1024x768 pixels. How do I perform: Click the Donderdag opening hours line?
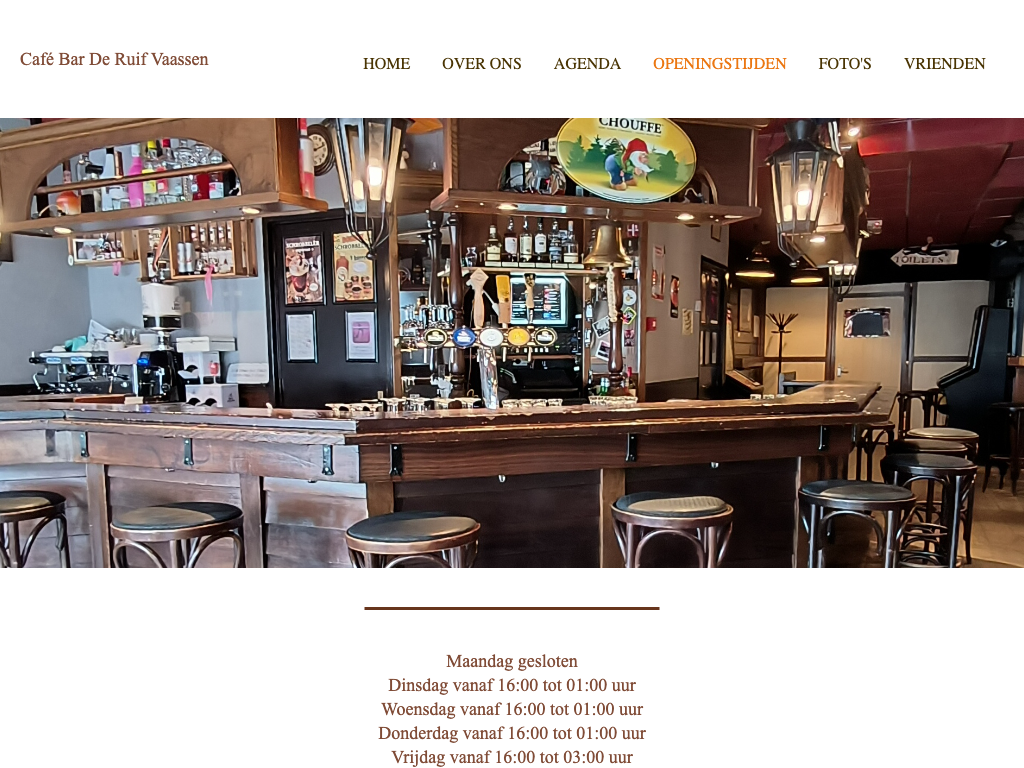pyautogui.click(x=512, y=733)
